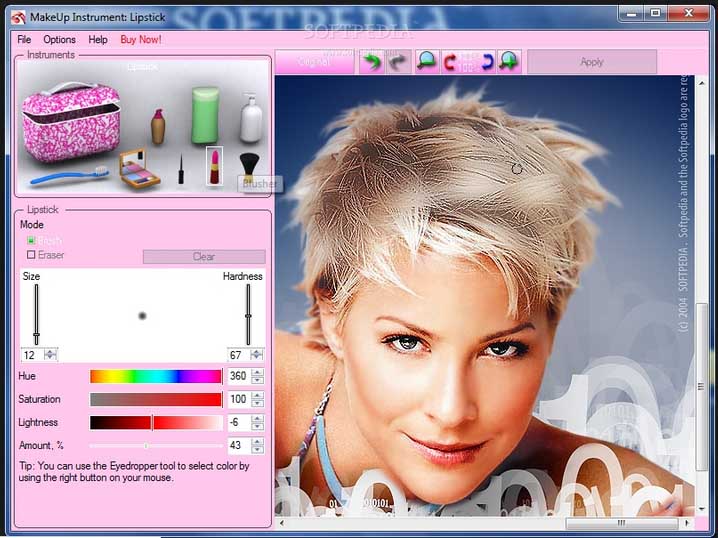This screenshot has height=538, width=718.
Task: Choose the eyeshadow palette instrument
Action: coord(138,169)
